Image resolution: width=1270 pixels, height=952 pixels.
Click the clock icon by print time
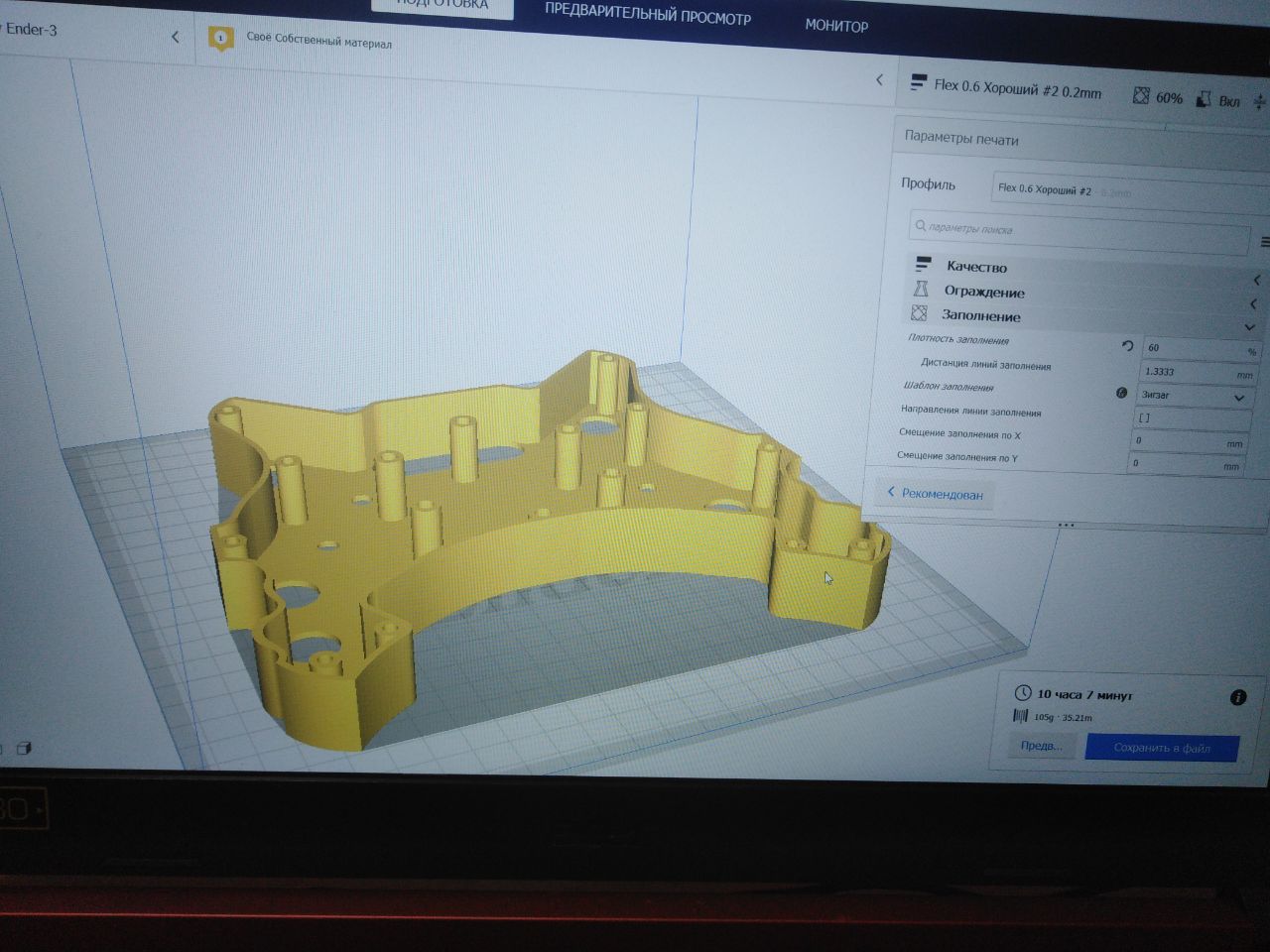(1022, 693)
